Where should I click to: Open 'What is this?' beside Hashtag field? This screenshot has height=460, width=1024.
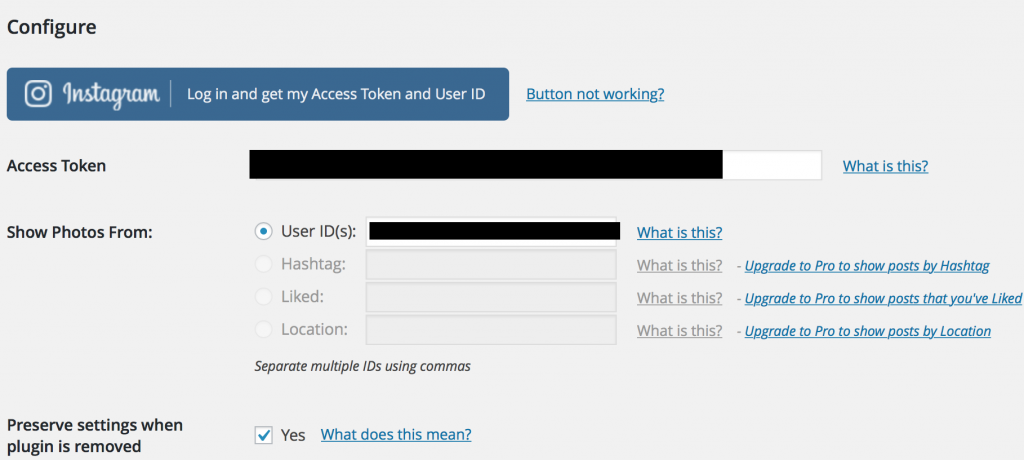point(679,265)
